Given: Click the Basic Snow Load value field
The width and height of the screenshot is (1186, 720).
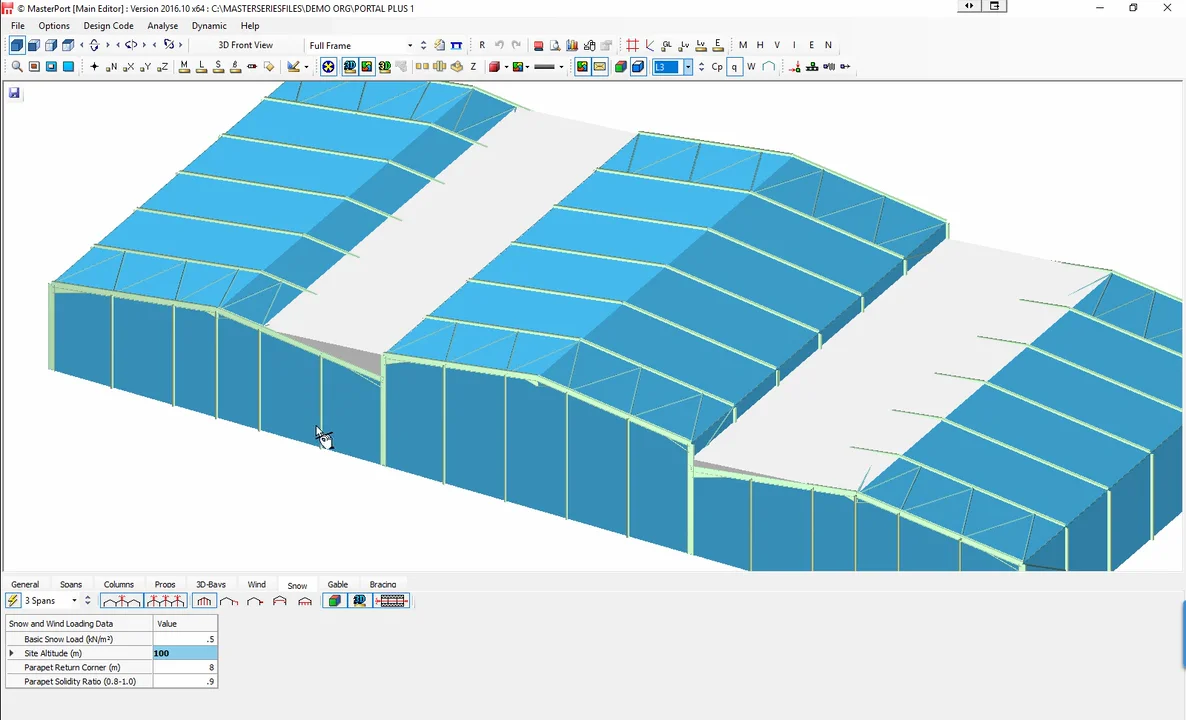Looking at the screenshot, I should [x=184, y=639].
